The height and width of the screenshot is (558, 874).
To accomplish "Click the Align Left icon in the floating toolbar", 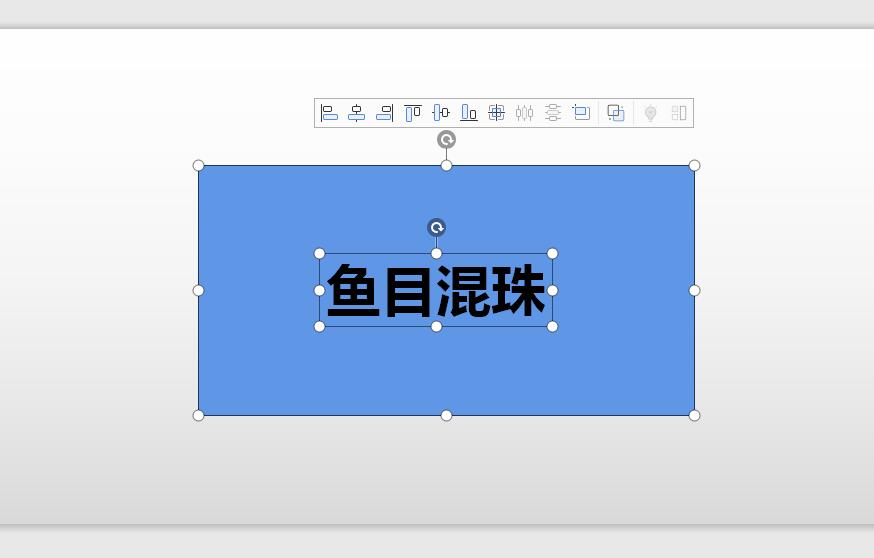I will point(329,113).
